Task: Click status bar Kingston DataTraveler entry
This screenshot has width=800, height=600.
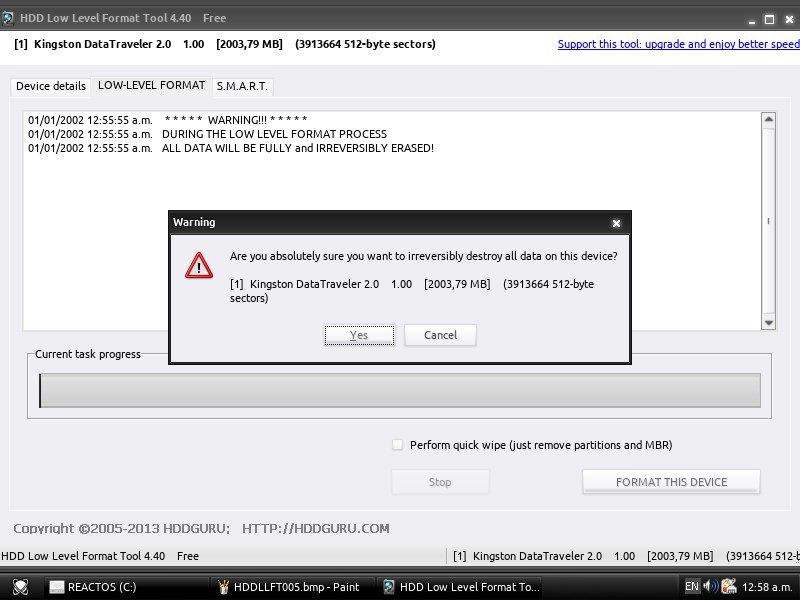Action: coord(626,556)
